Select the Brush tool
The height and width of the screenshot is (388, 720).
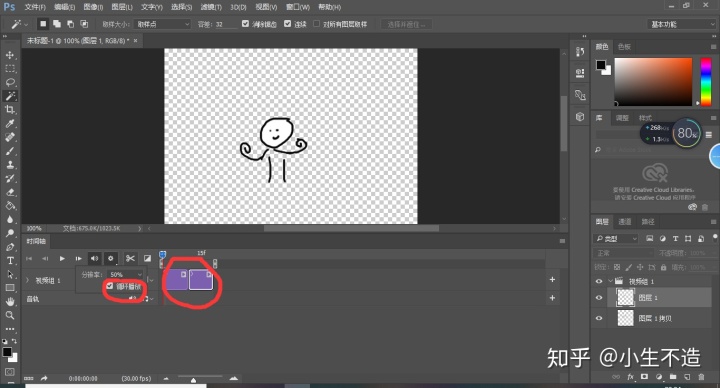10,151
